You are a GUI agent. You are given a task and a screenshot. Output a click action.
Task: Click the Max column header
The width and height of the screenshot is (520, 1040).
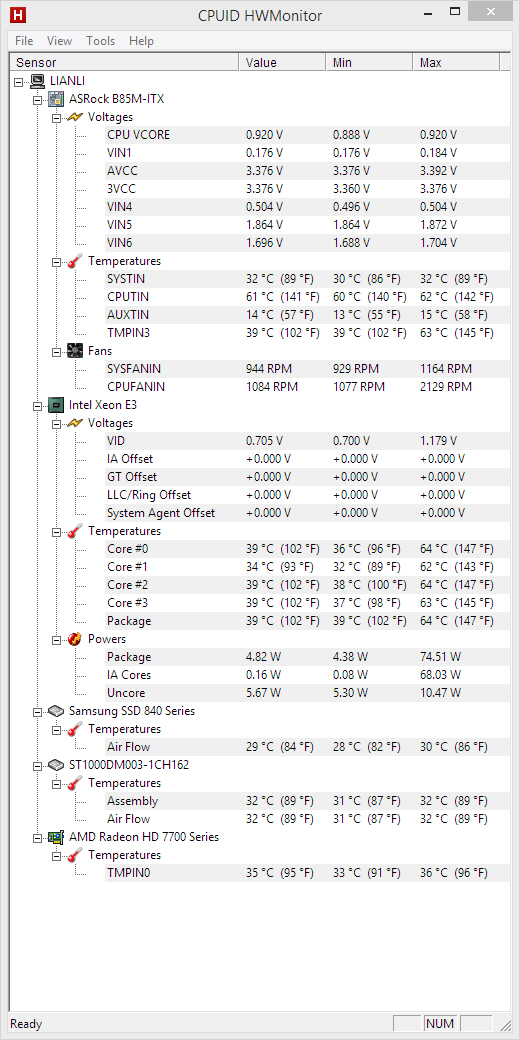(456, 62)
